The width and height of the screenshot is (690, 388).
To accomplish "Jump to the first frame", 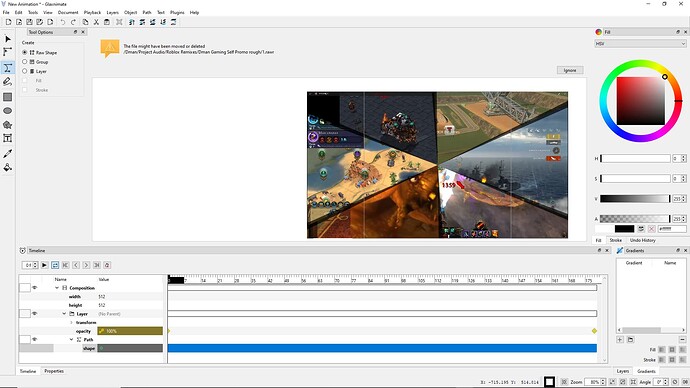I will (66, 265).
